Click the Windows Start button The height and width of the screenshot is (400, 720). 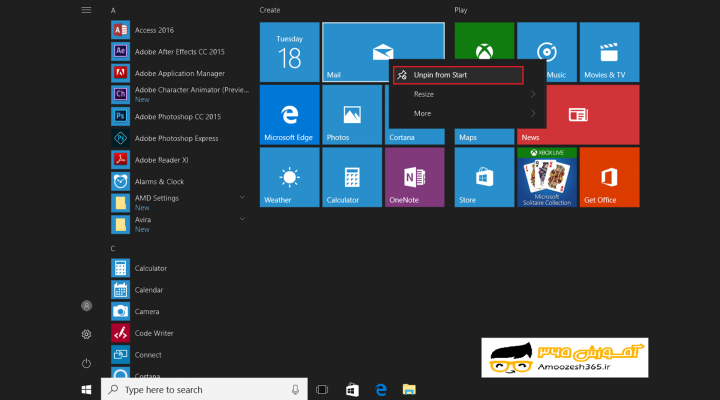point(86,389)
